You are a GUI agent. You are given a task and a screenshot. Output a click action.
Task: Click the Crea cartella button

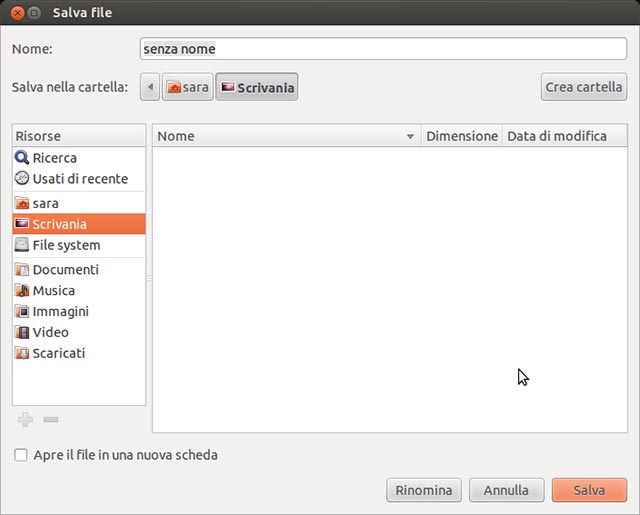[x=584, y=87]
